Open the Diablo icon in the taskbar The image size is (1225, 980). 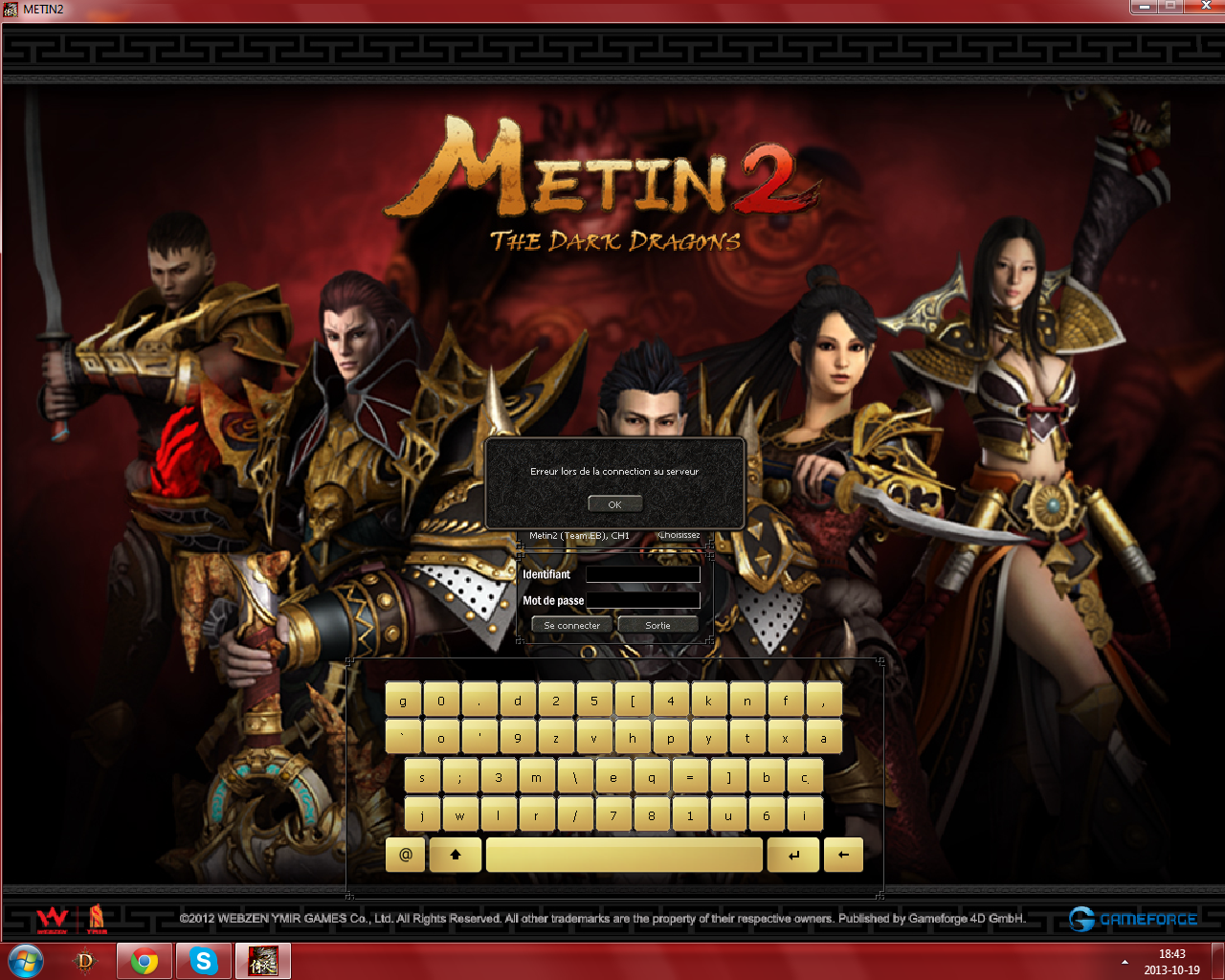tap(86, 961)
